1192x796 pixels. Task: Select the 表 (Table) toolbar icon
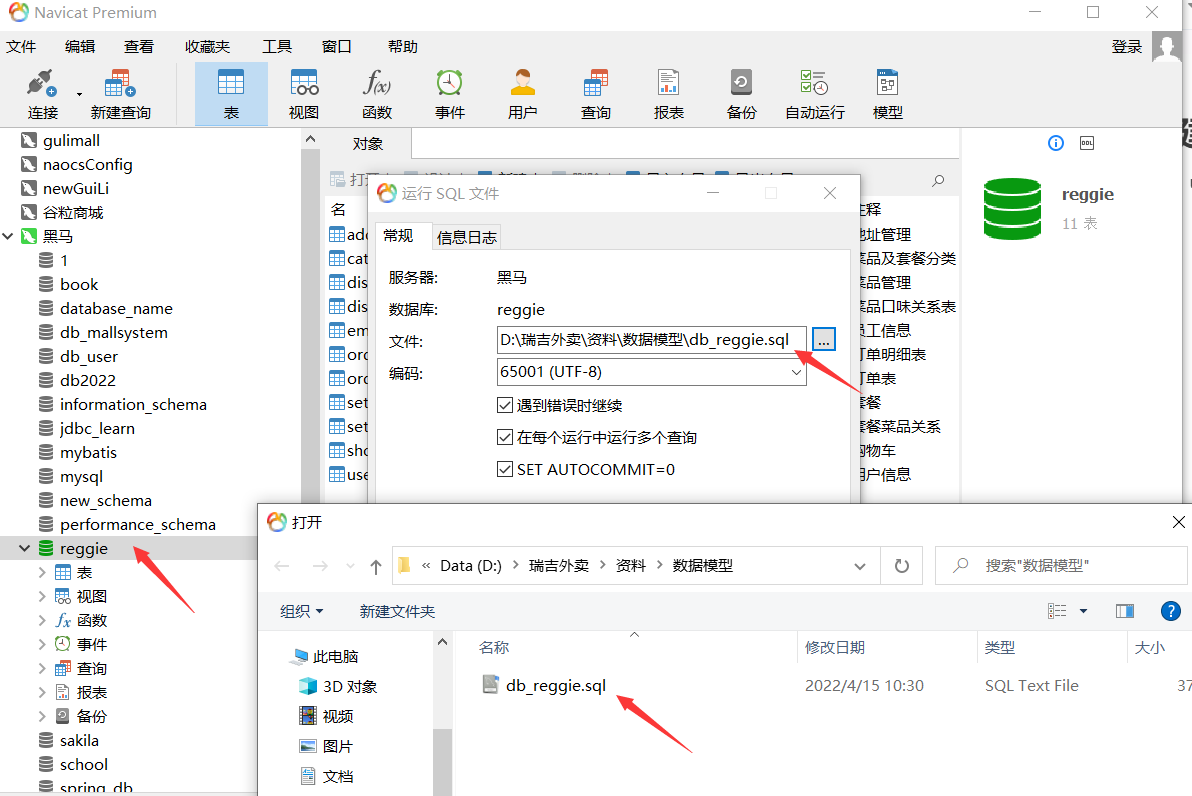click(x=231, y=94)
